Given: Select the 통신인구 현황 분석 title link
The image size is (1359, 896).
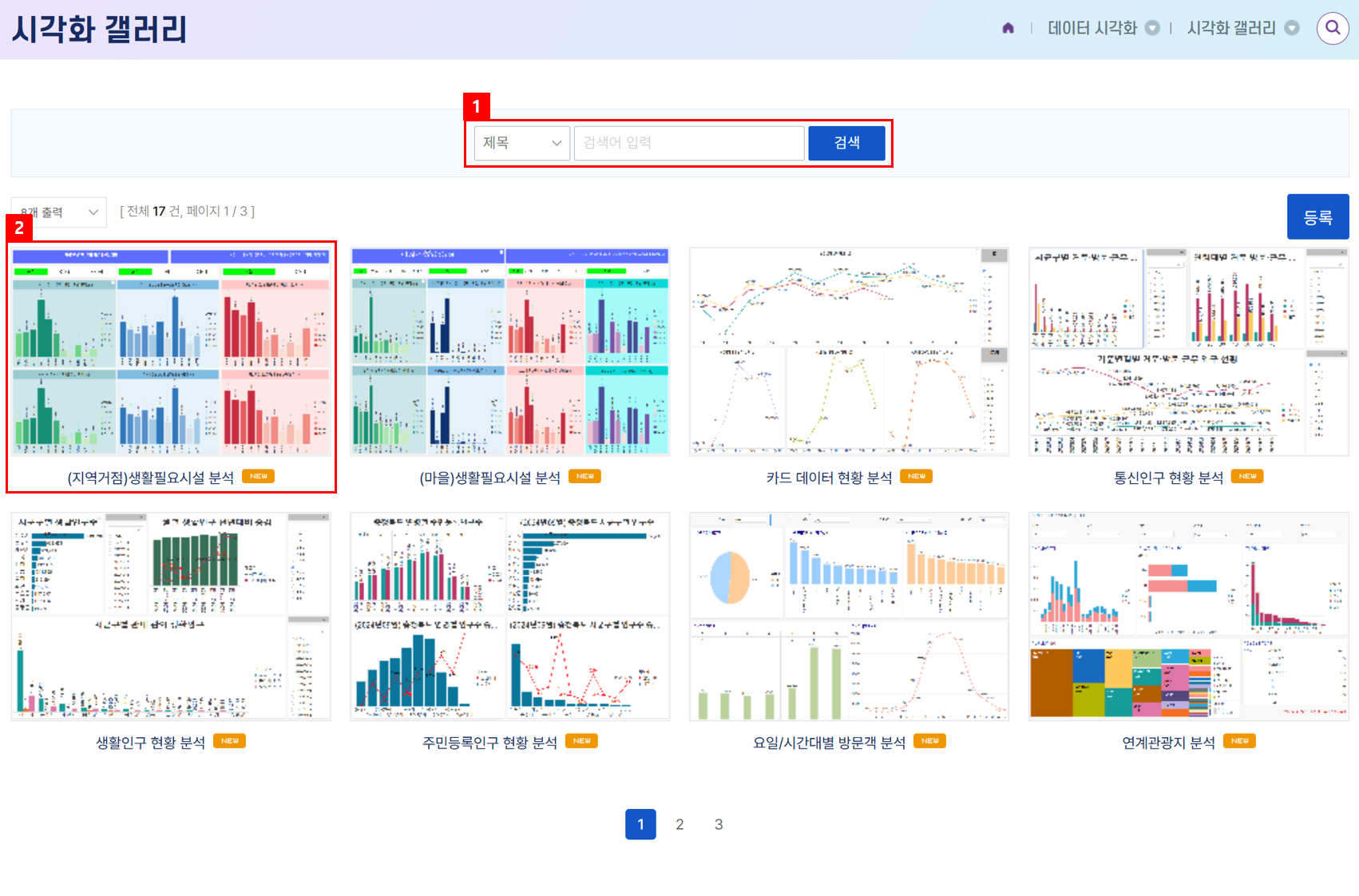Looking at the screenshot, I should [x=1168, y=478].
